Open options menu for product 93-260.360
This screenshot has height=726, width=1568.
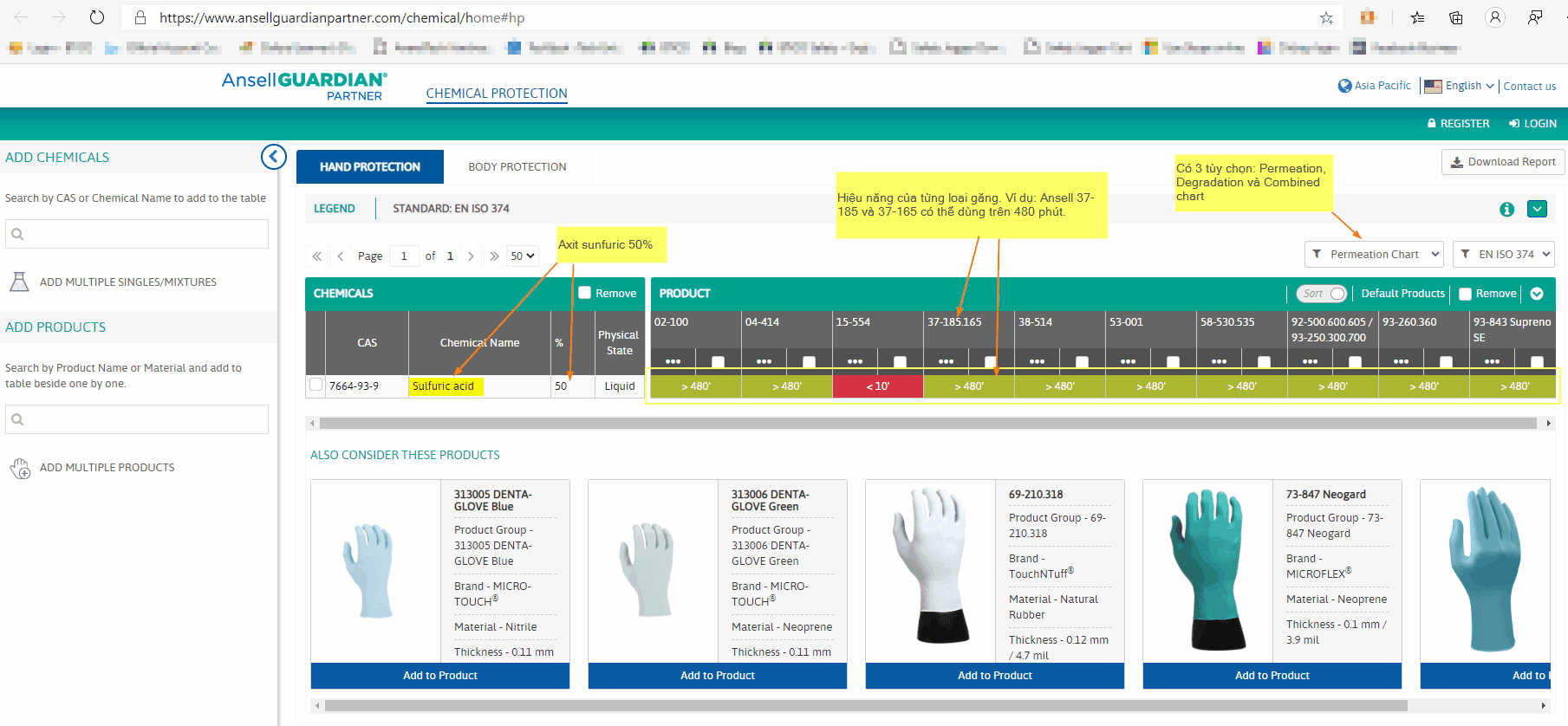[x=1401, y=360]
